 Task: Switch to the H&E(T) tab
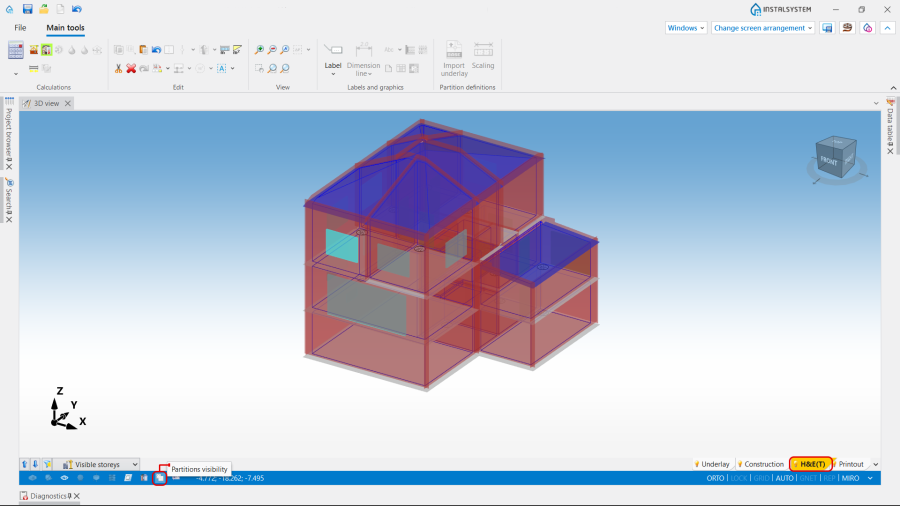(811, 464)
